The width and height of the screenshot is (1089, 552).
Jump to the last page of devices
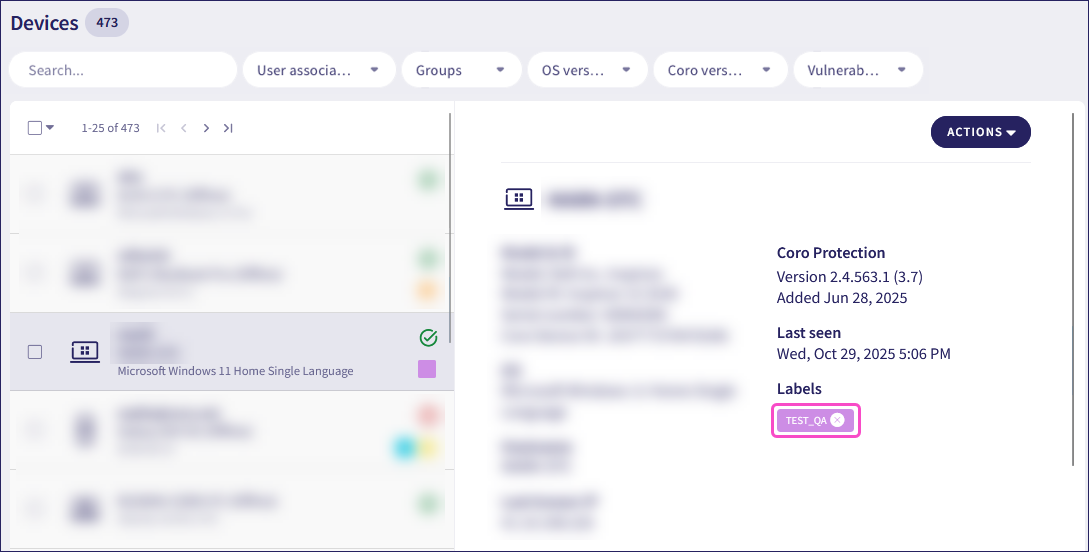[228, 128]
